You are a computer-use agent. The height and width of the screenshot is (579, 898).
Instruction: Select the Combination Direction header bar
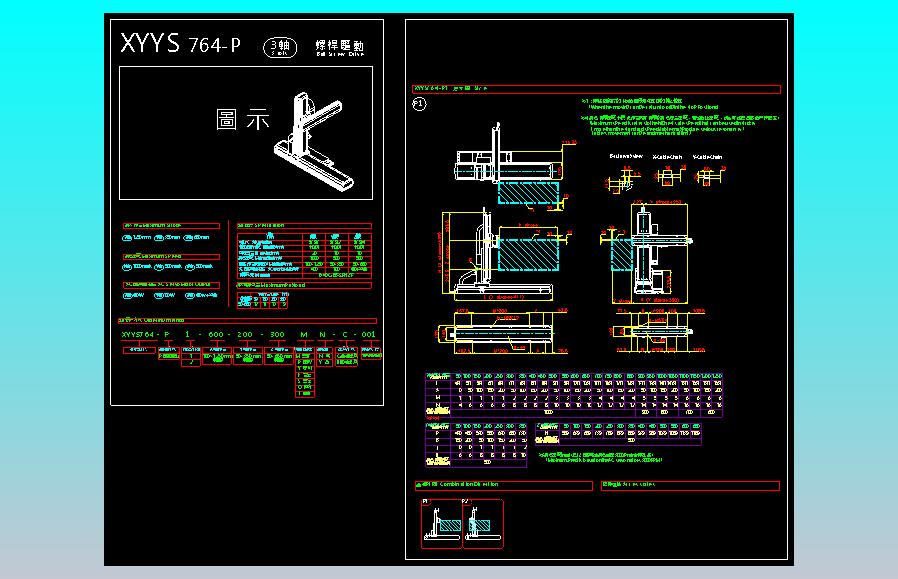[501, 484]
